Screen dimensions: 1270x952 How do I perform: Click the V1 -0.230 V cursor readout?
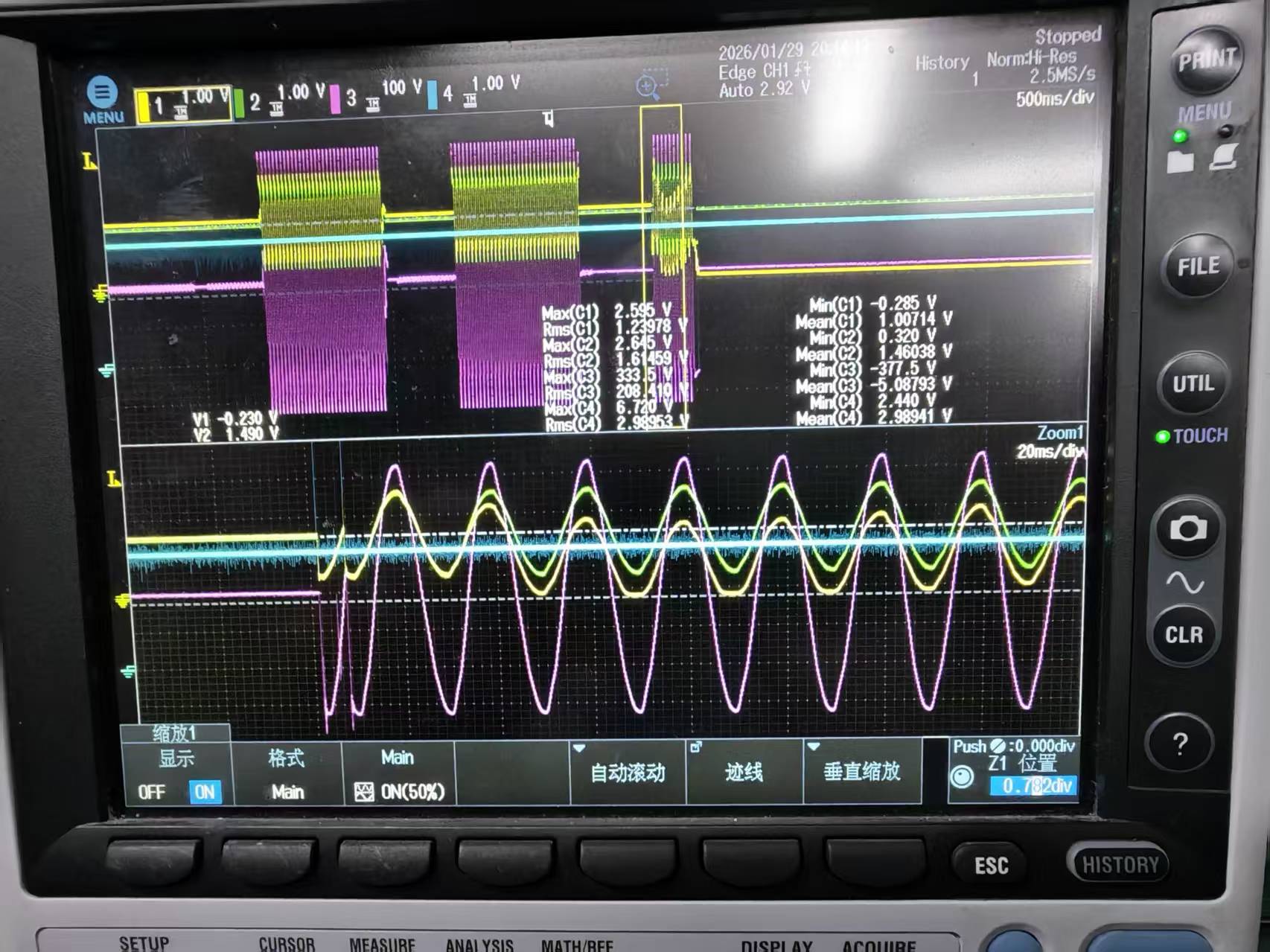click(235, 419)
